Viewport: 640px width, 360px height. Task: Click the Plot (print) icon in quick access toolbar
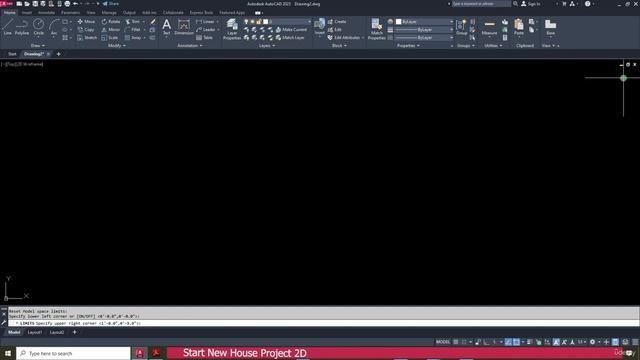click(67, 4)
